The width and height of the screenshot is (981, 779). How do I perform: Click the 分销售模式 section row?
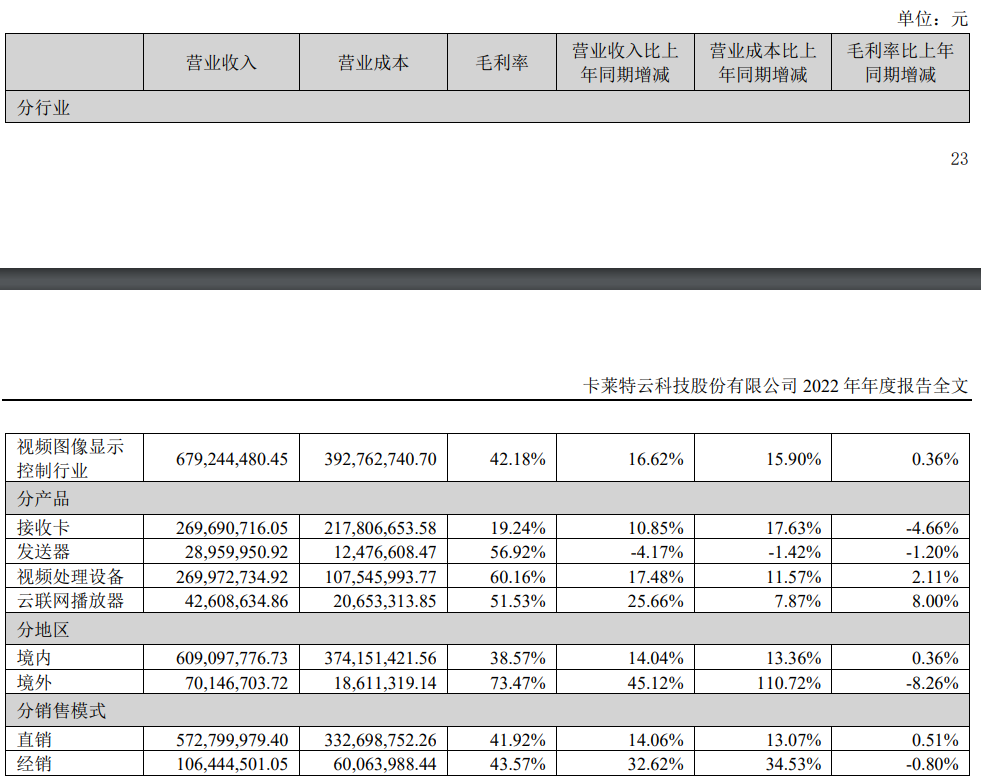point(487,710)
